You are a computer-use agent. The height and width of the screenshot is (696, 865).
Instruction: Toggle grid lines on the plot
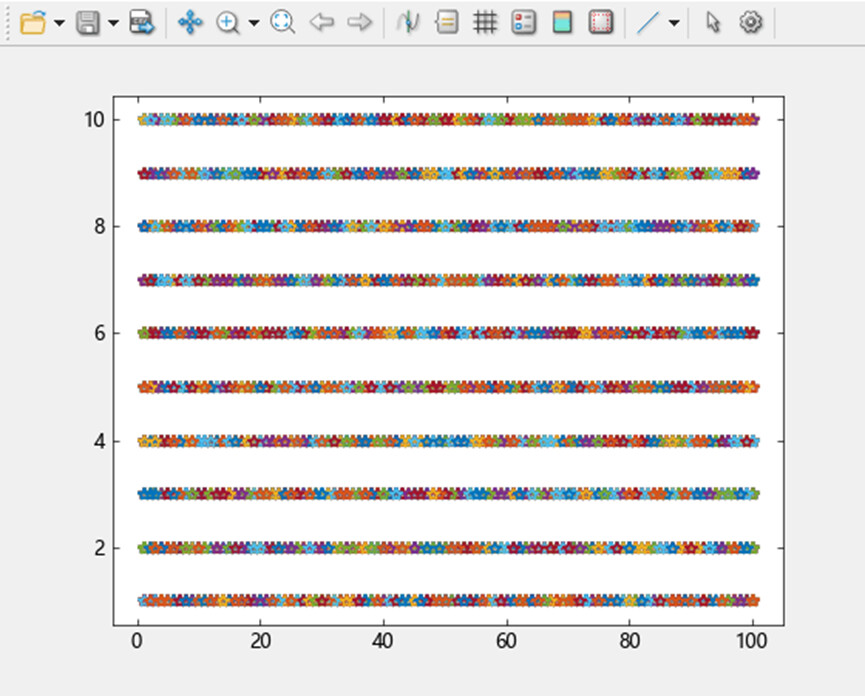[485, 23]
